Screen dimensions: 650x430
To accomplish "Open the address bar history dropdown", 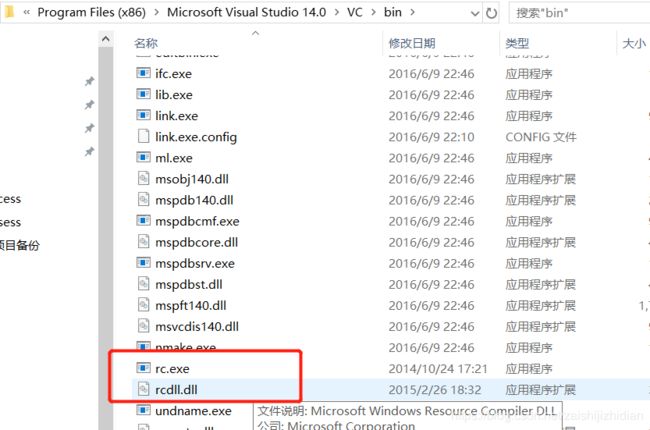I will [475, 13].
